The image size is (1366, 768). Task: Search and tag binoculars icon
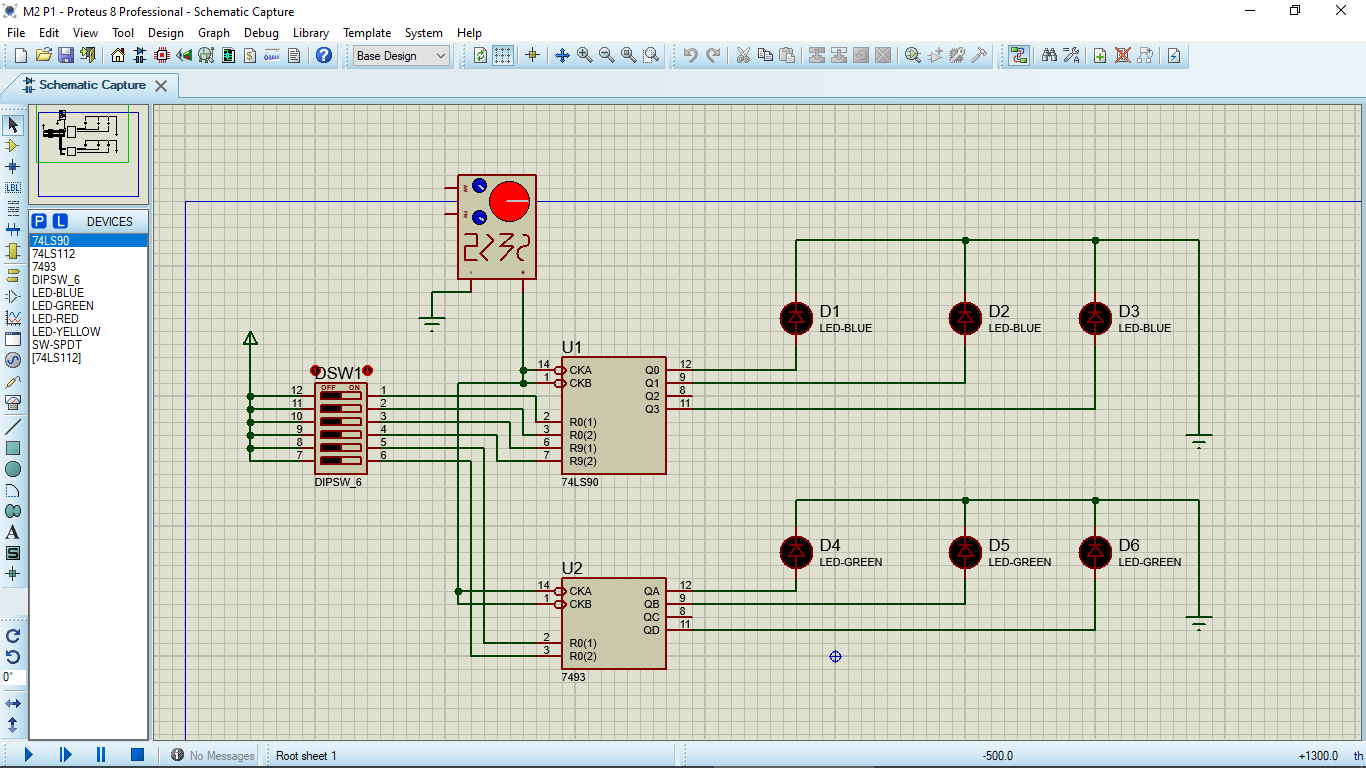[1049, 56]
